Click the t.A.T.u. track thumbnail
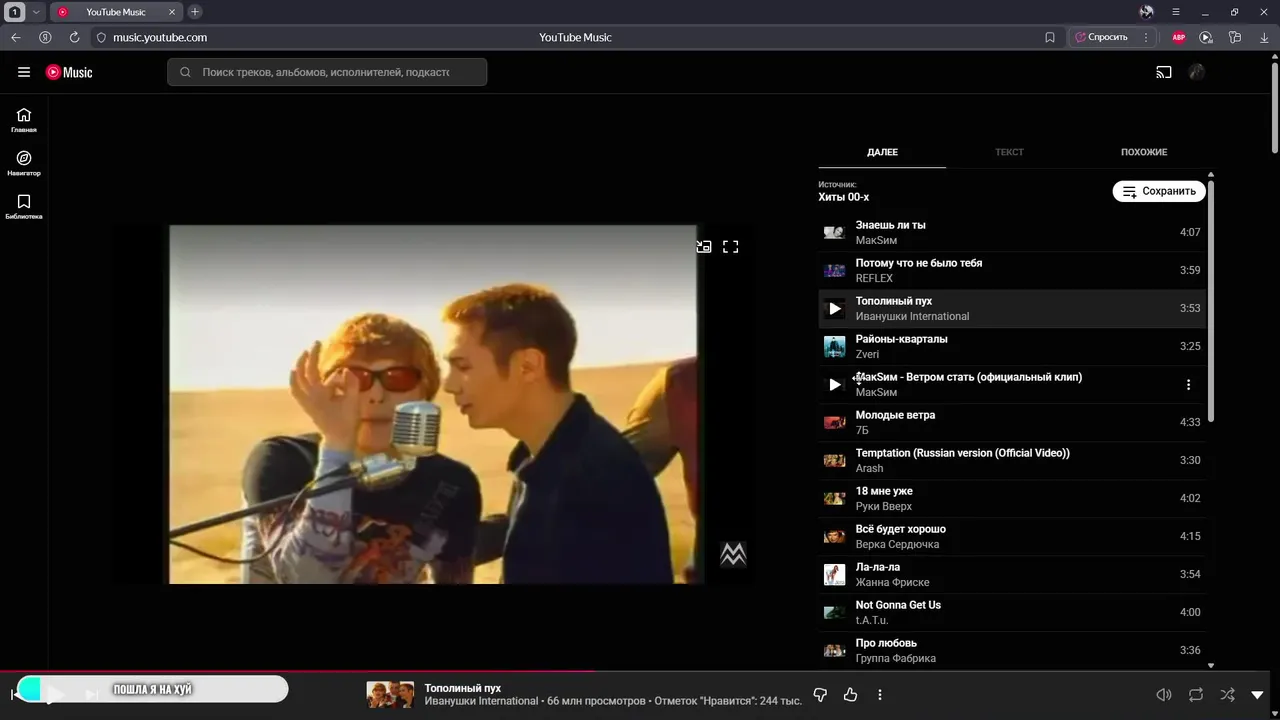 (x=834, y=612)
